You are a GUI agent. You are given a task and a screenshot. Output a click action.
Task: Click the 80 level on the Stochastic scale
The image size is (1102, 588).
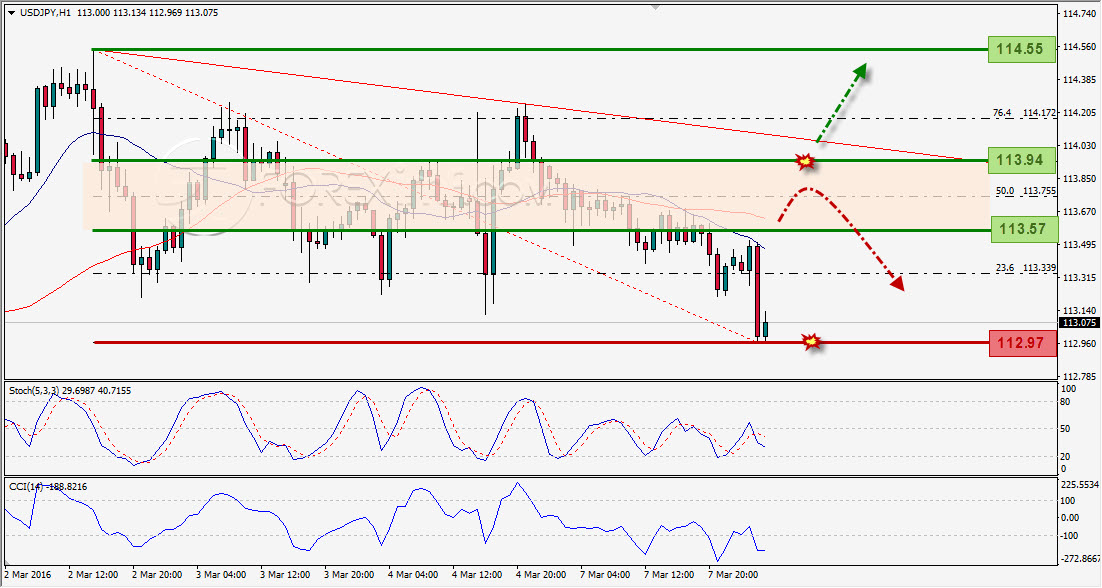click(x=1065, y=402)
